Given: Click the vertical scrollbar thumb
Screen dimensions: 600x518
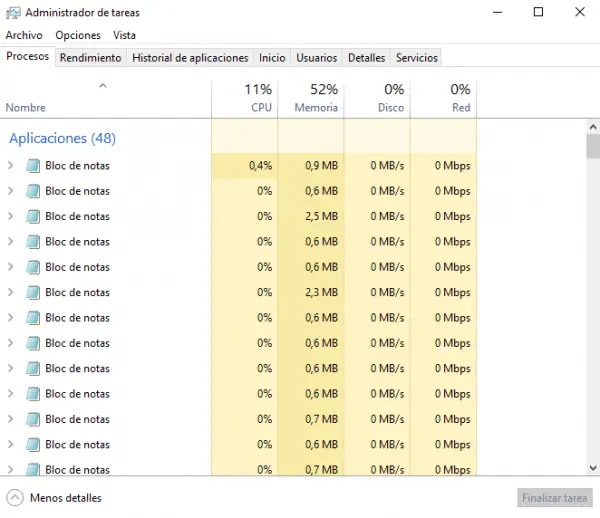Looking at the screenshot, I should click(x=593, y=146).
